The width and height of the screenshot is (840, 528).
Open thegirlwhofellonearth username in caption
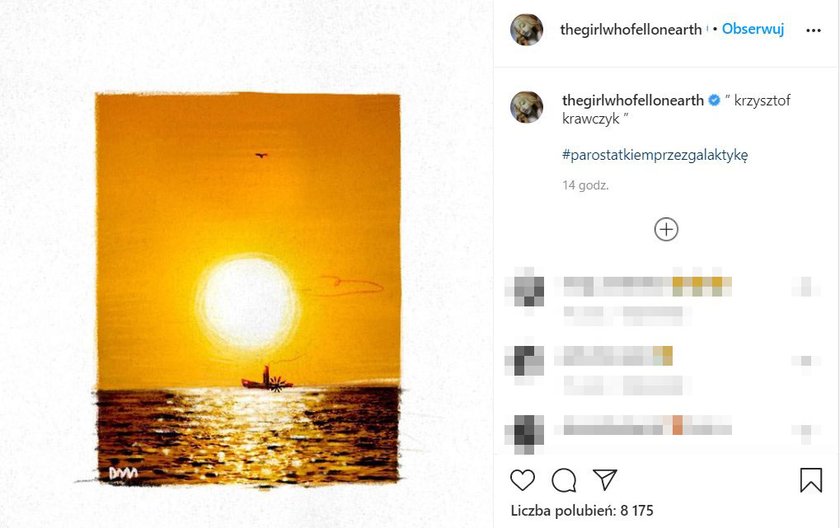click(633, 100)
